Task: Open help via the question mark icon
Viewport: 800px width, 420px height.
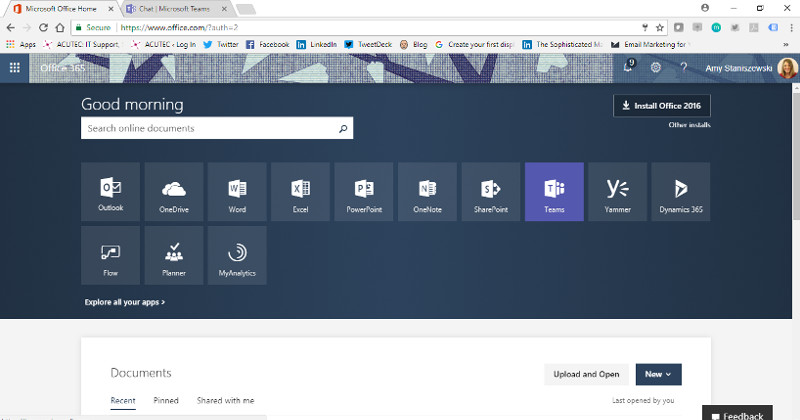Action: pos(684,67)
